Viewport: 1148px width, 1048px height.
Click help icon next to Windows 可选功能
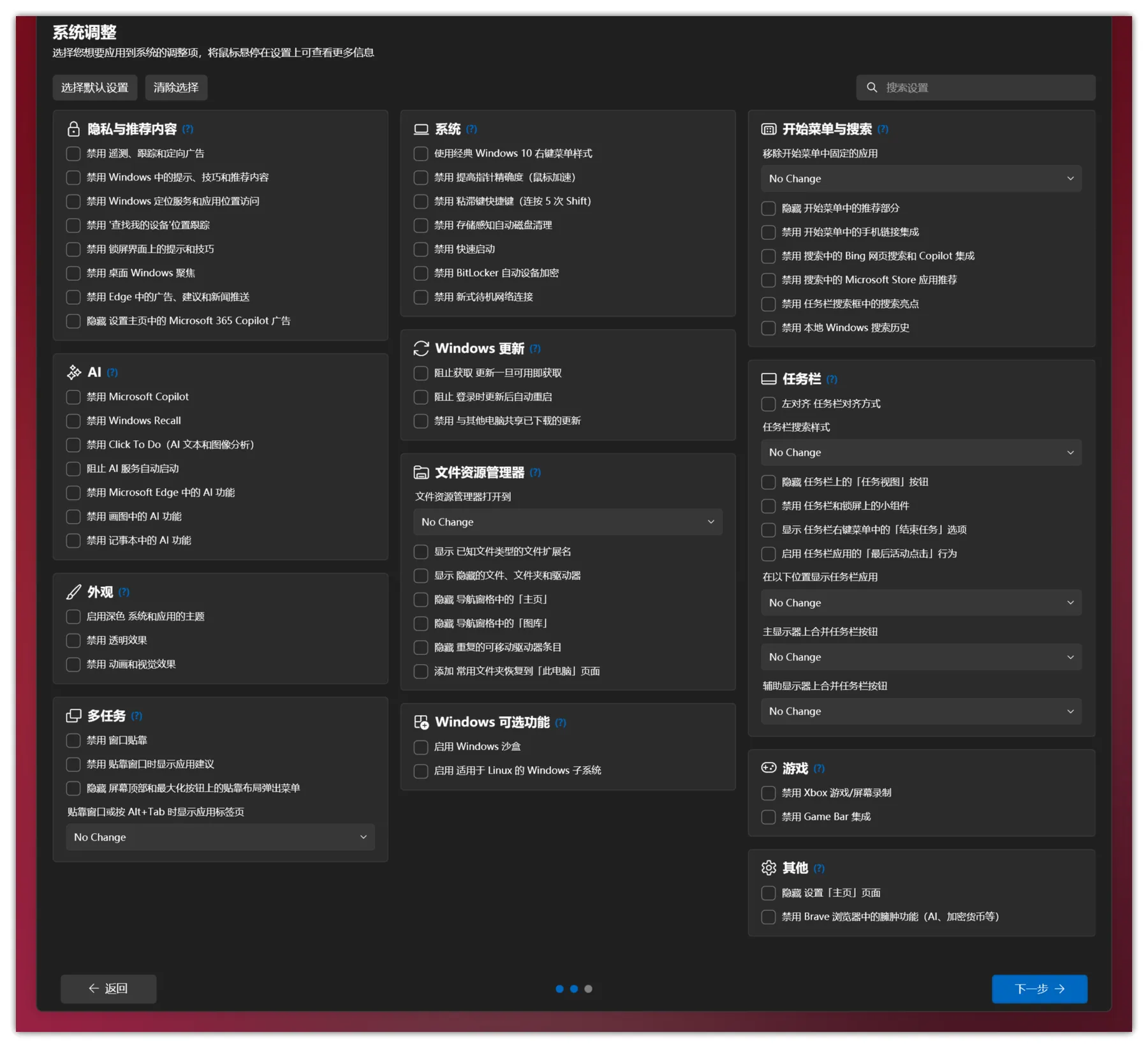[561, 723]
